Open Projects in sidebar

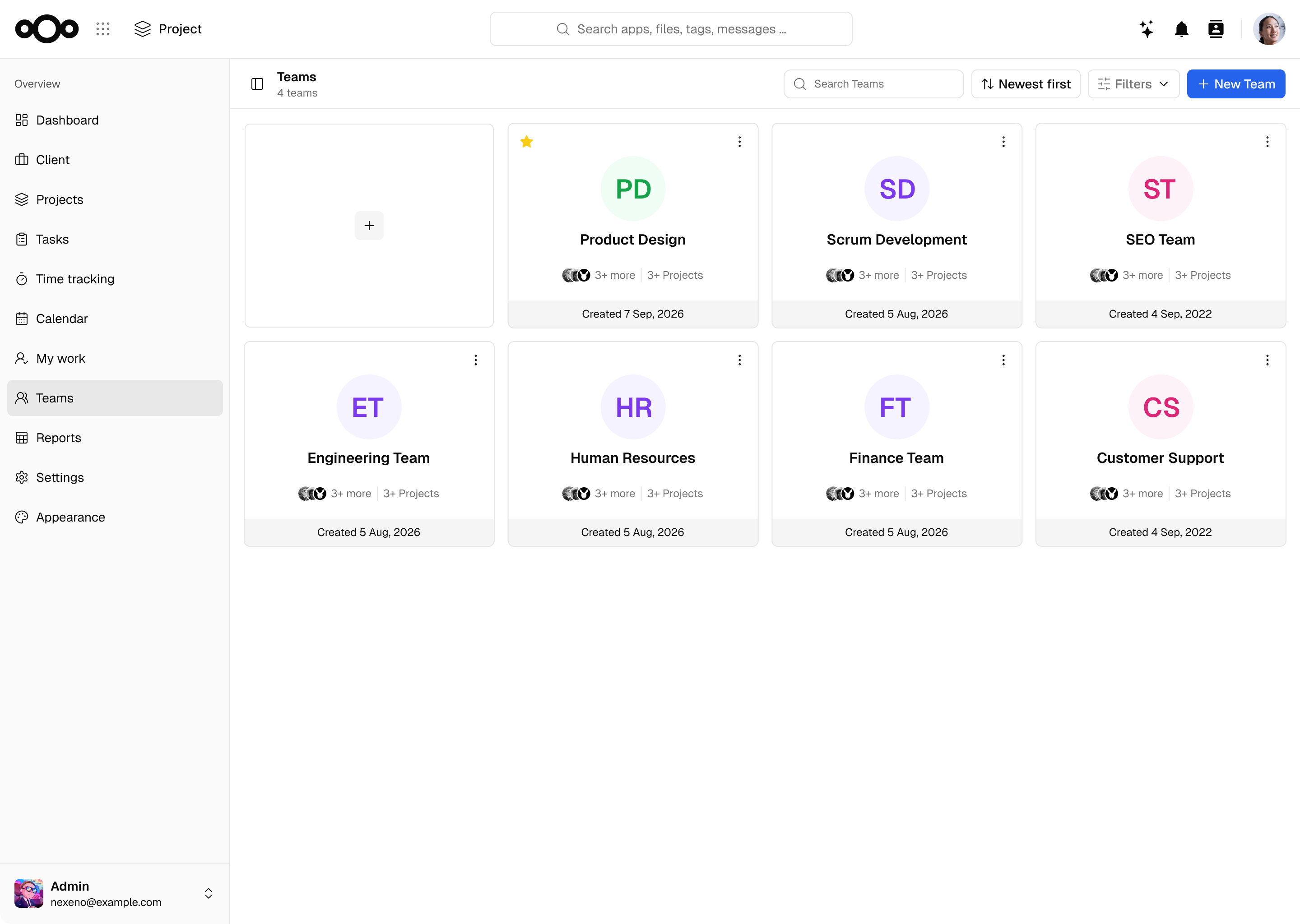tap(115, 200)
